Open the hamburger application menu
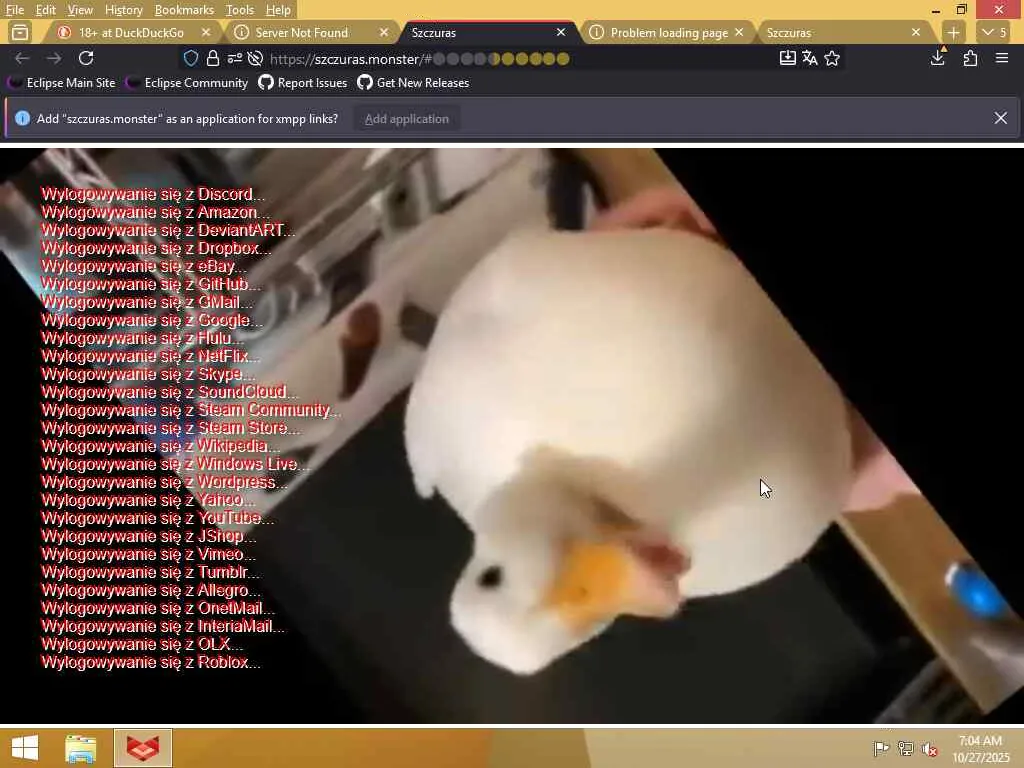Image resolution: width=1024 pixels, height=768 pixels. coord(1002,58)
